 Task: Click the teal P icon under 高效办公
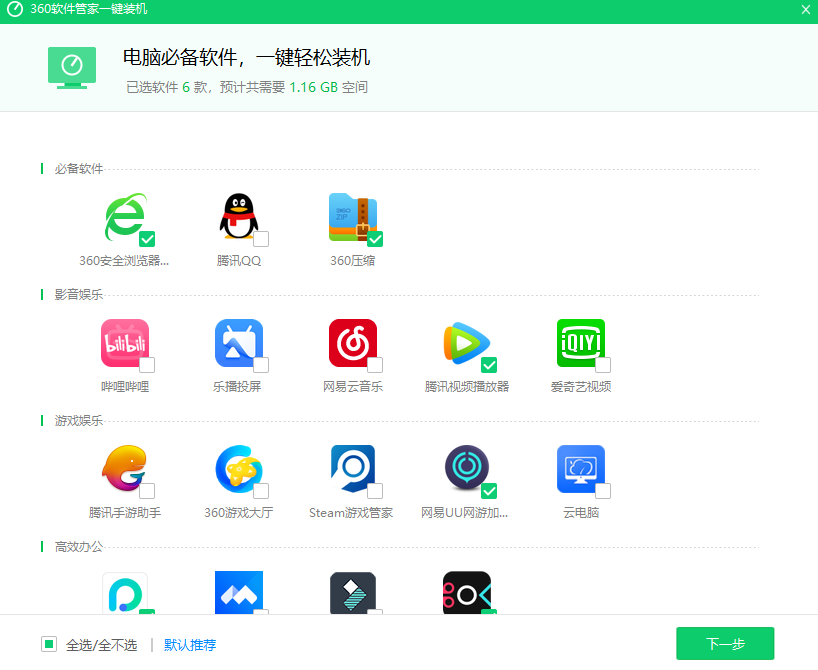125,593
